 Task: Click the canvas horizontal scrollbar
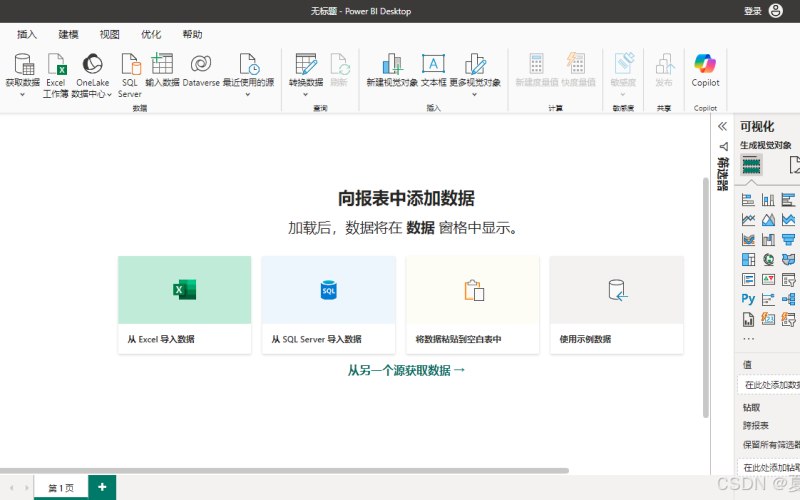284,470
